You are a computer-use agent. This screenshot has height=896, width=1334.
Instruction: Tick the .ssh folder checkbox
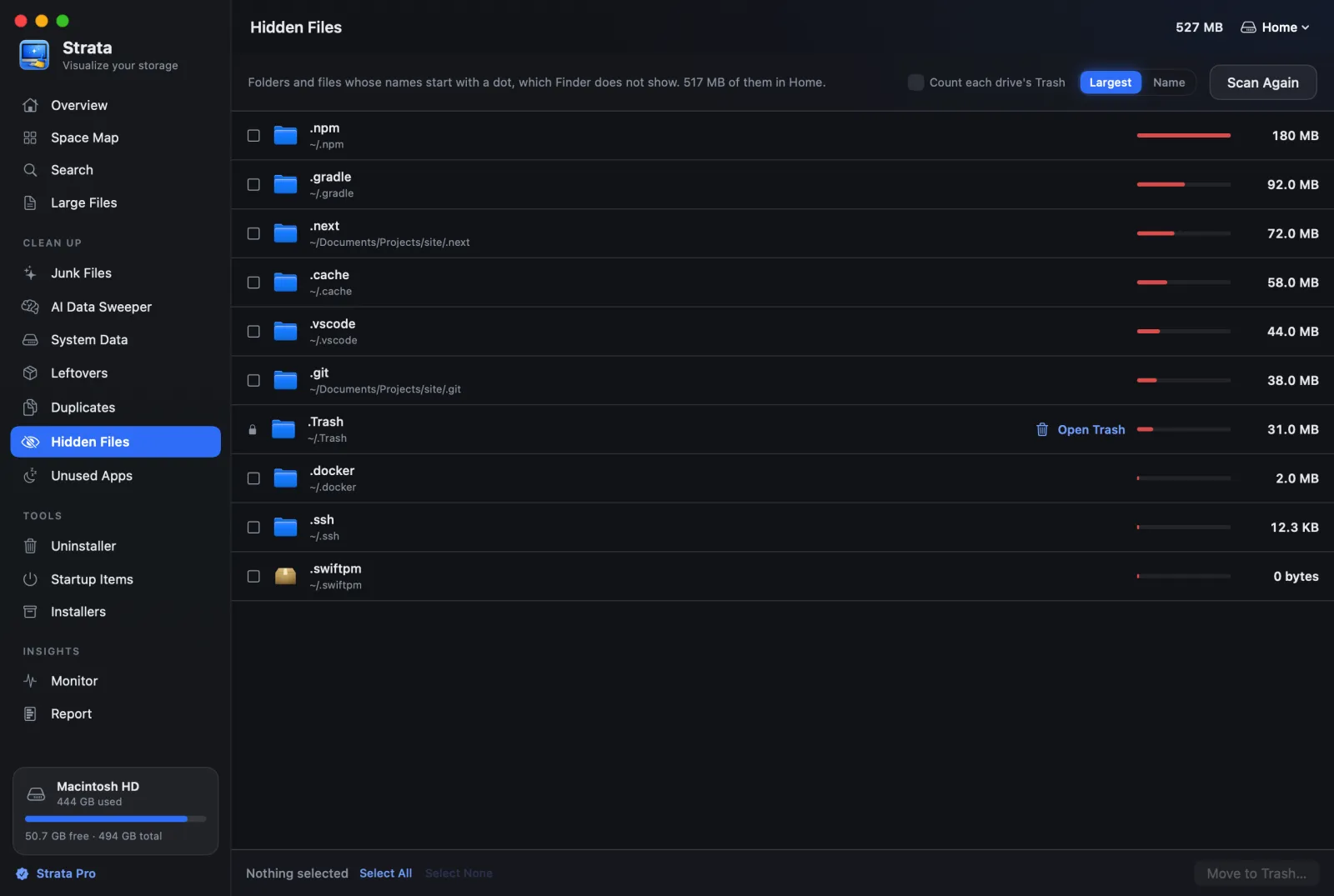(x=253, y=528)
